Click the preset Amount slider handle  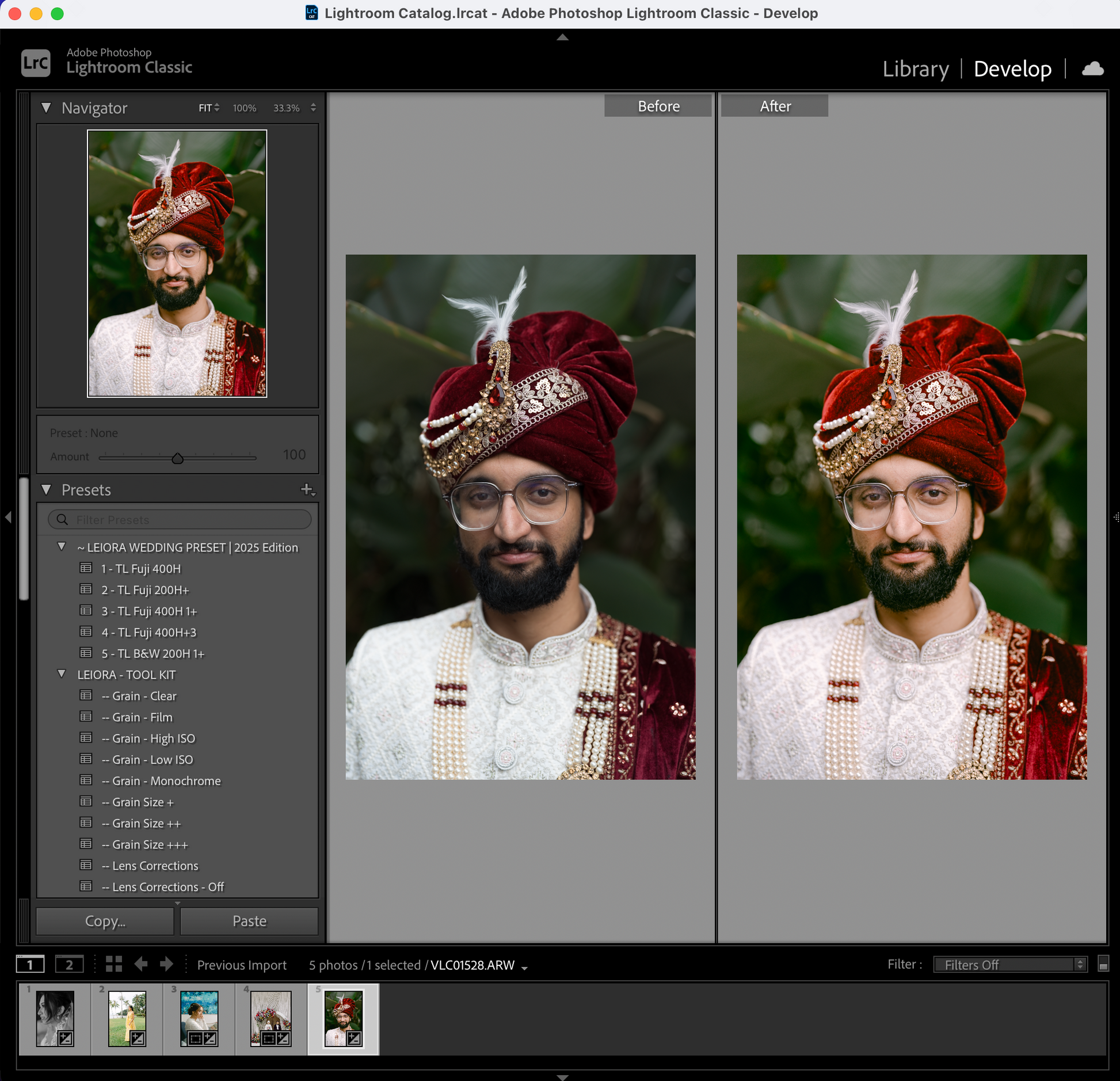[x=177, y=458]
